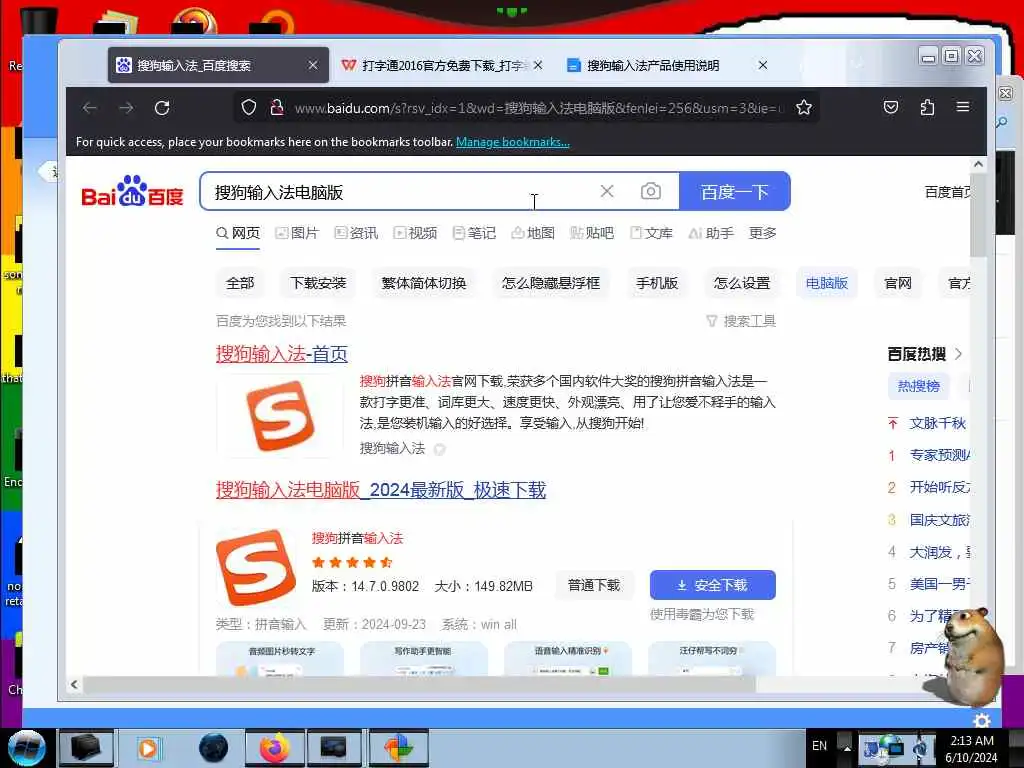Click the Baidu logo
This screenshot has width=1024, height=768.
[x=133, y=191]
